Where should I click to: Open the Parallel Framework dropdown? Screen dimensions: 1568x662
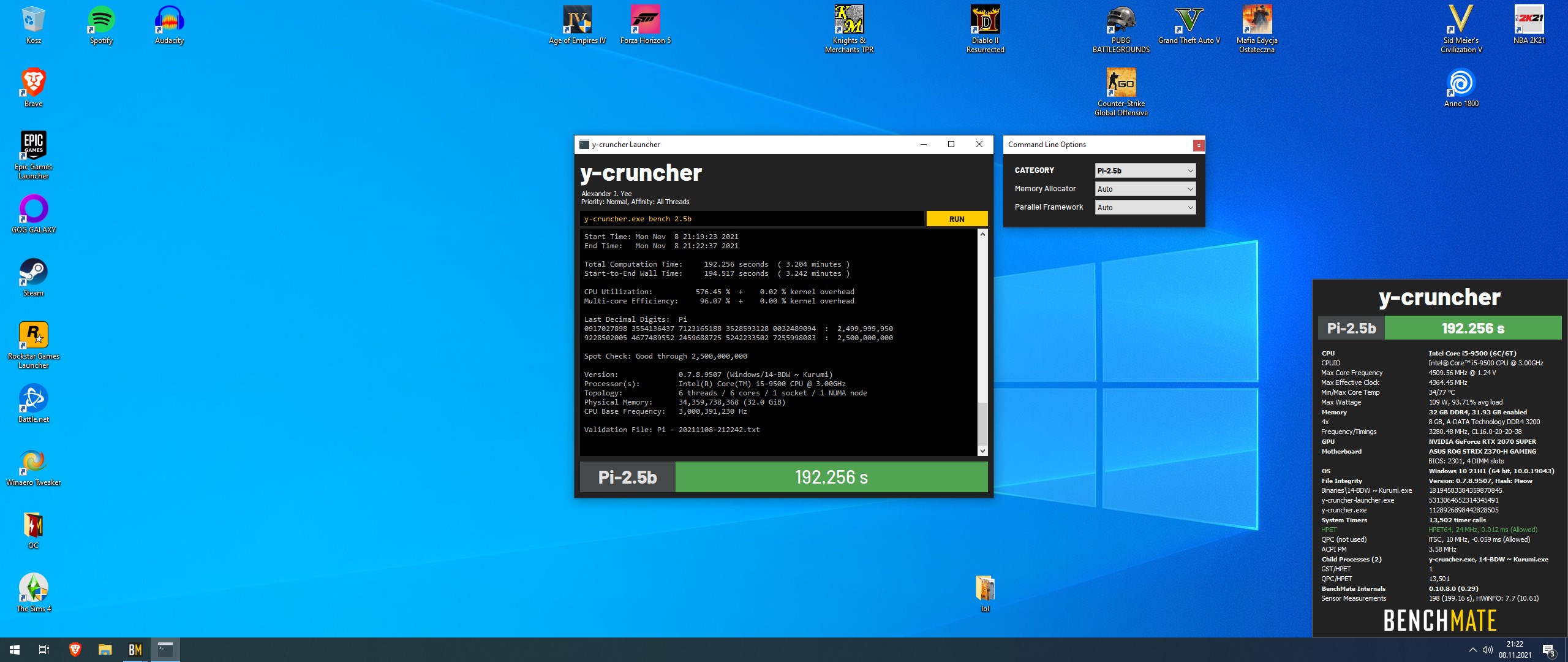coord(1145,207)
